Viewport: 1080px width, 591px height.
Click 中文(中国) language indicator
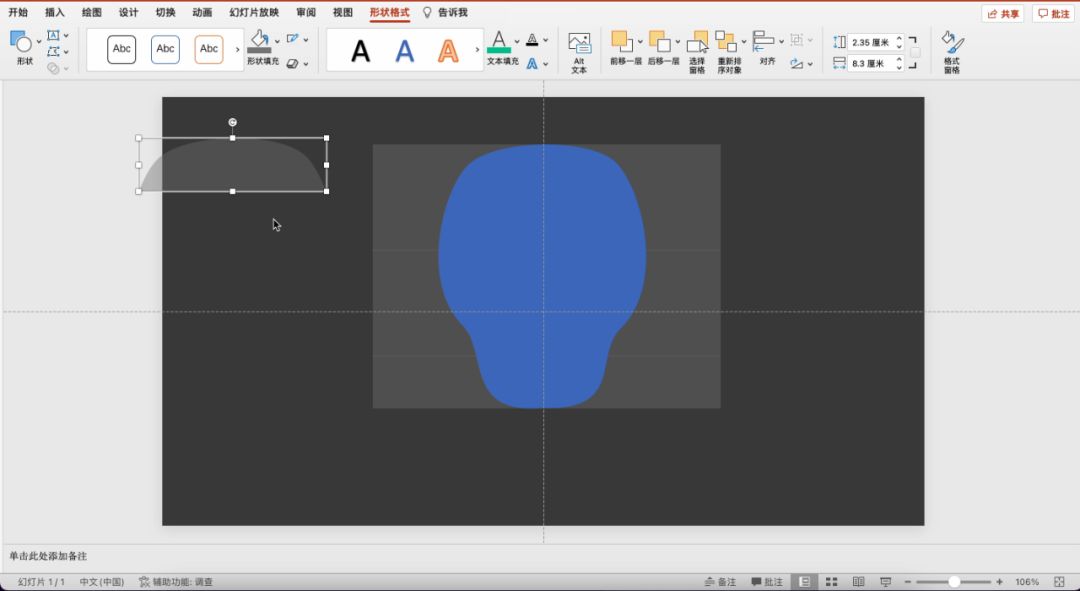[102, 582]
